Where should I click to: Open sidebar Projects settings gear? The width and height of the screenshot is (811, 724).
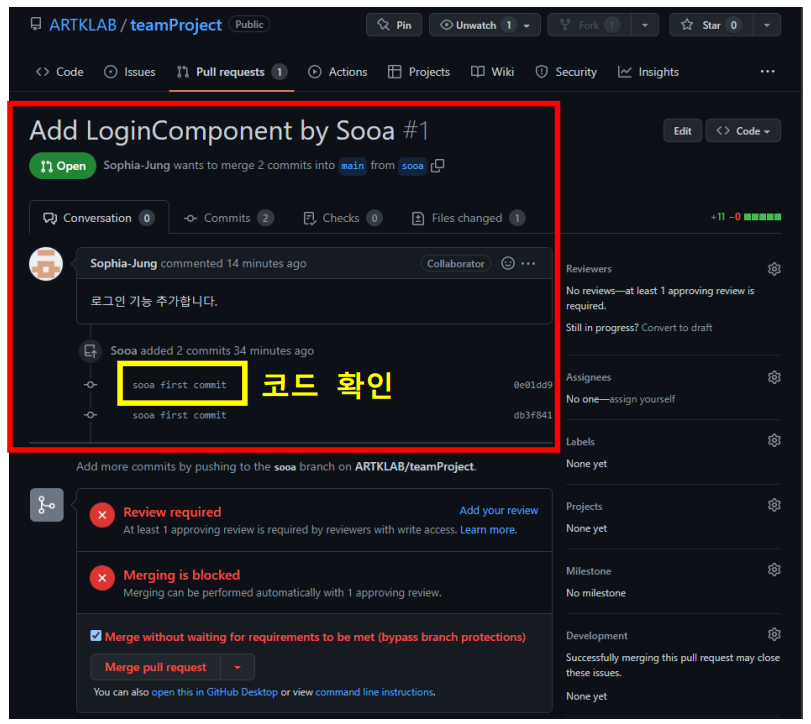pyautogui.click(x=774, y=505)
